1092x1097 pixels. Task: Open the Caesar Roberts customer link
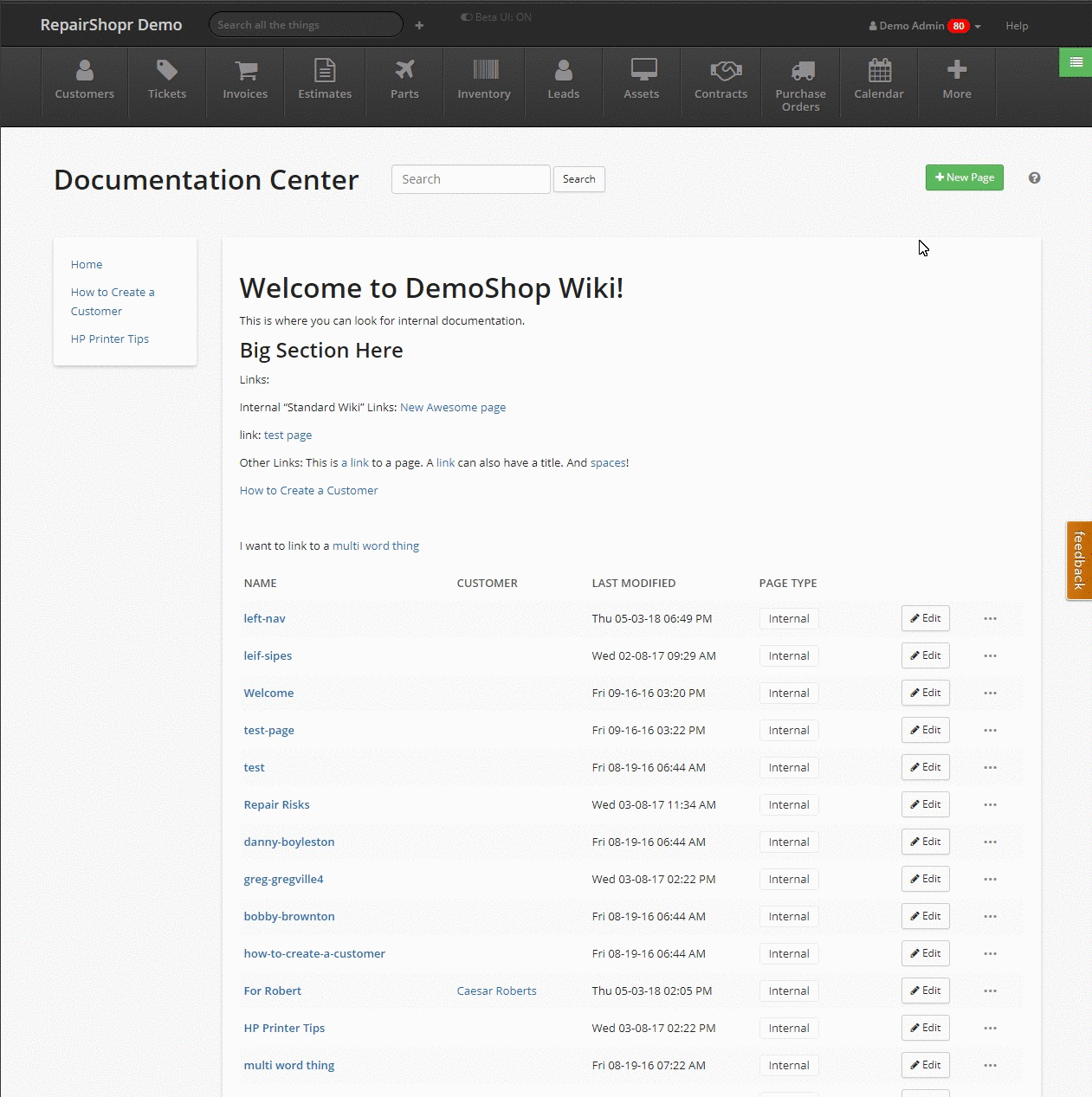[x=497, y=991]
